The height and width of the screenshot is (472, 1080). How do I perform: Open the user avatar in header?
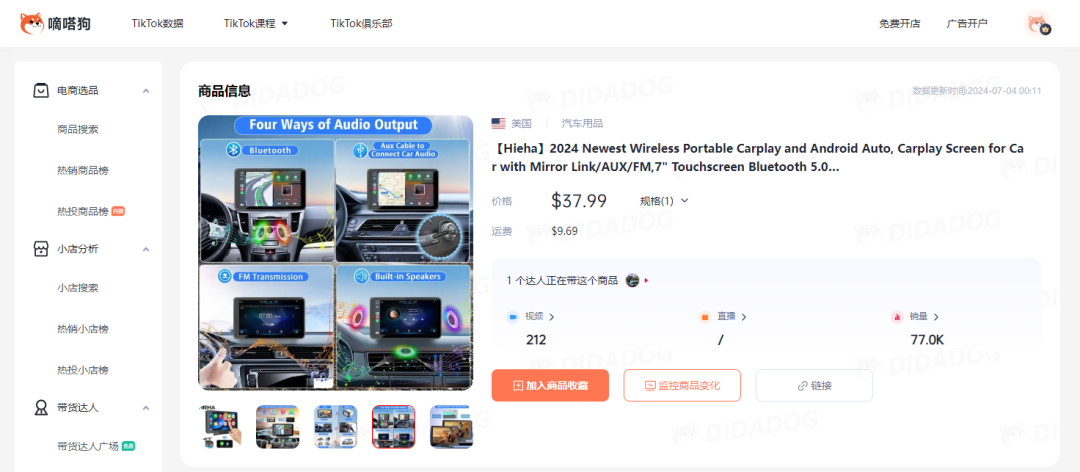[x=1038, y=24]
